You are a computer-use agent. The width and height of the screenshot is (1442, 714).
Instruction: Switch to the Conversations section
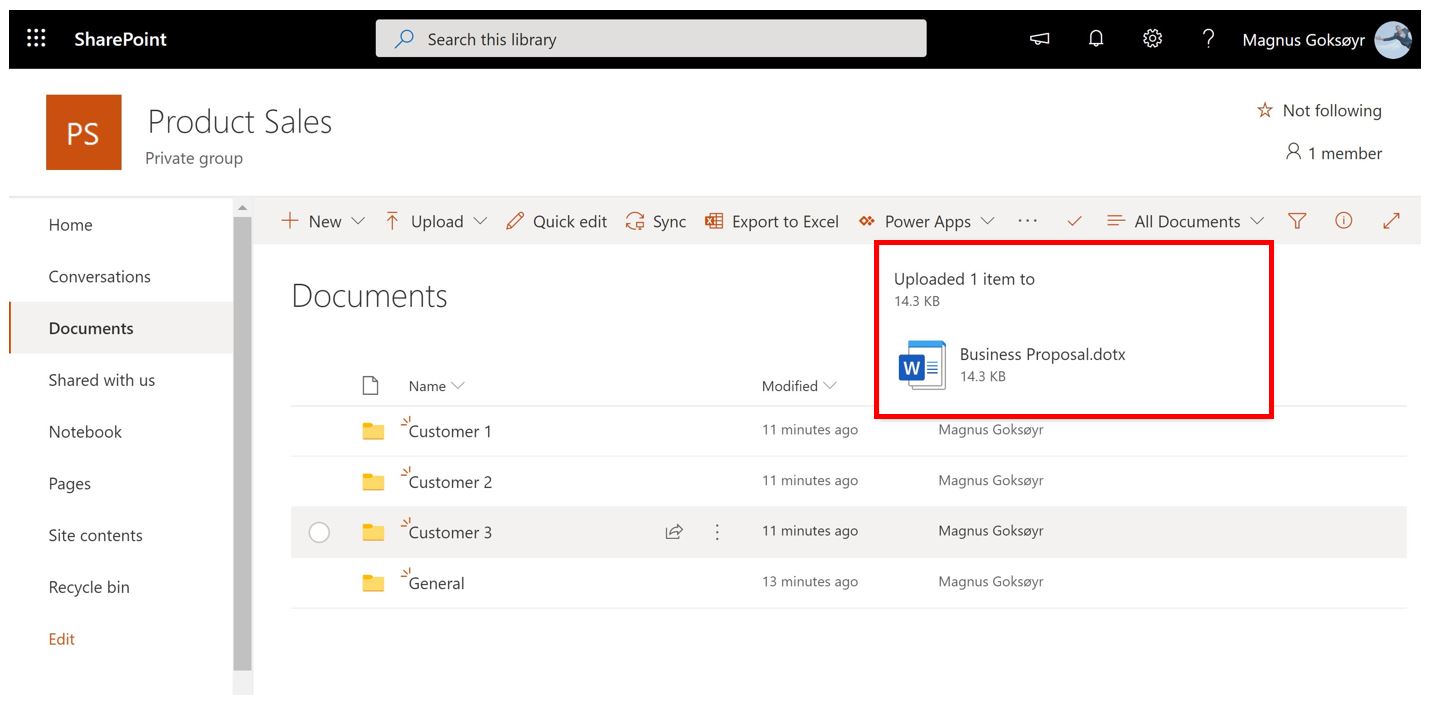[x=100, y=276]
